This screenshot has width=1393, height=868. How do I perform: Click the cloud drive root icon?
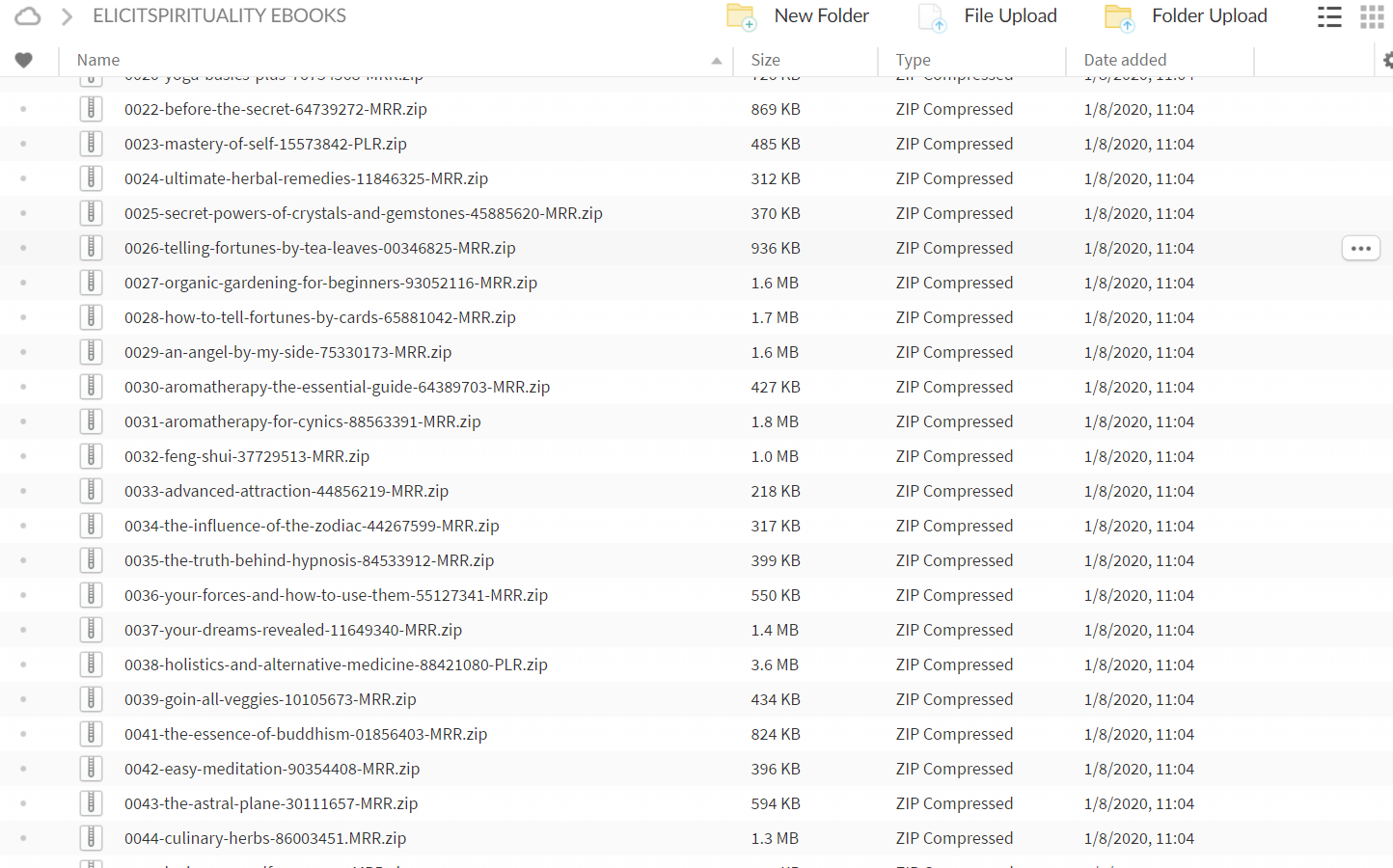pos(28,16)
